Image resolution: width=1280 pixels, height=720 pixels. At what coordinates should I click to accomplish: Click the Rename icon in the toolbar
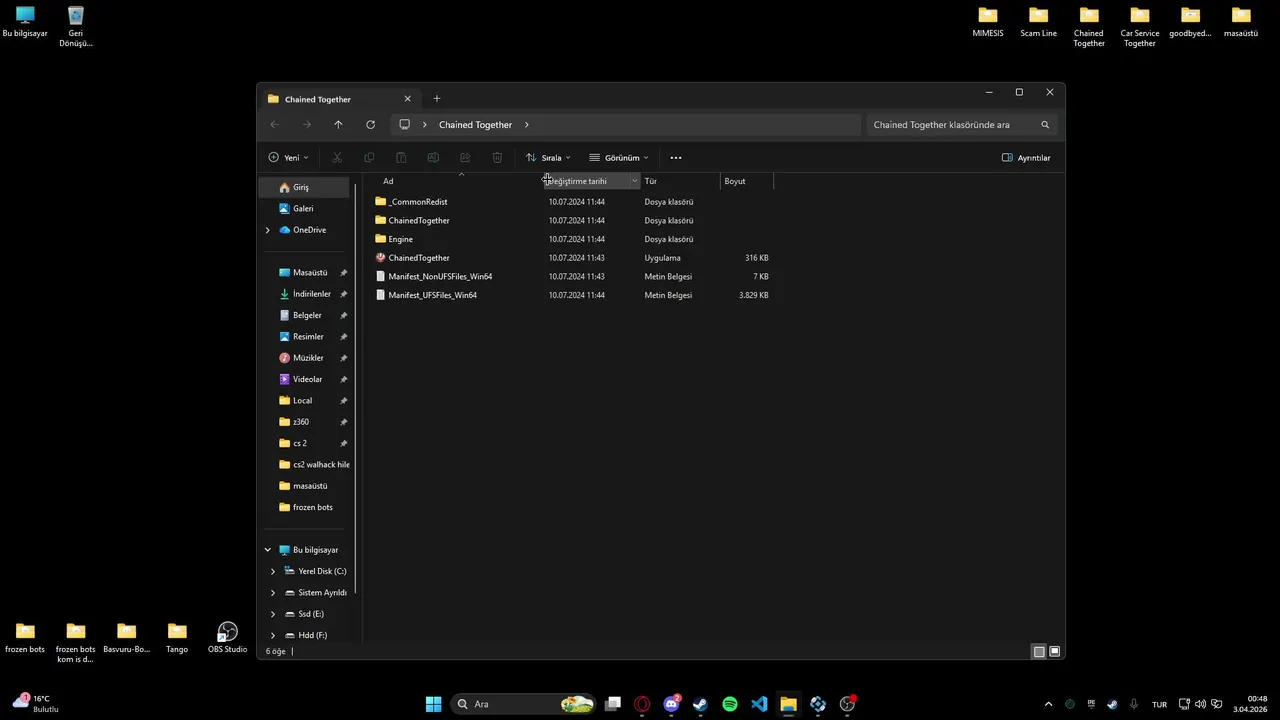pyautogui.click(x=433, y=158)
